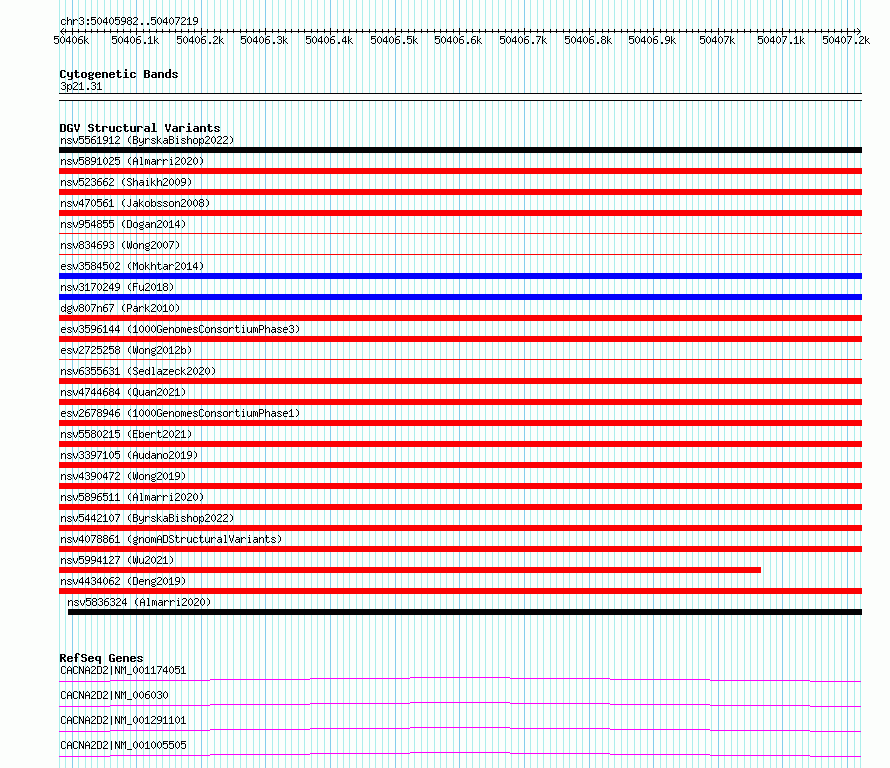
Task: Click the black bar under nsv5836324
Action: click(x=465, y=612)
